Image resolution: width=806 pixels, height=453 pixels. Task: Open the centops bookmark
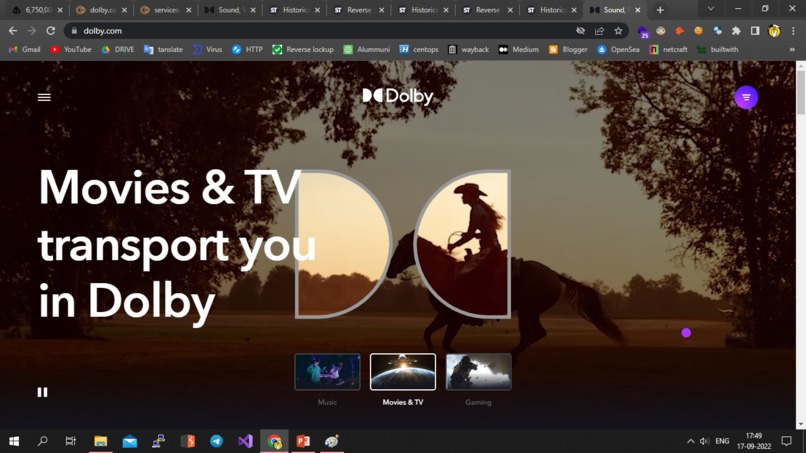pos(419,49)
